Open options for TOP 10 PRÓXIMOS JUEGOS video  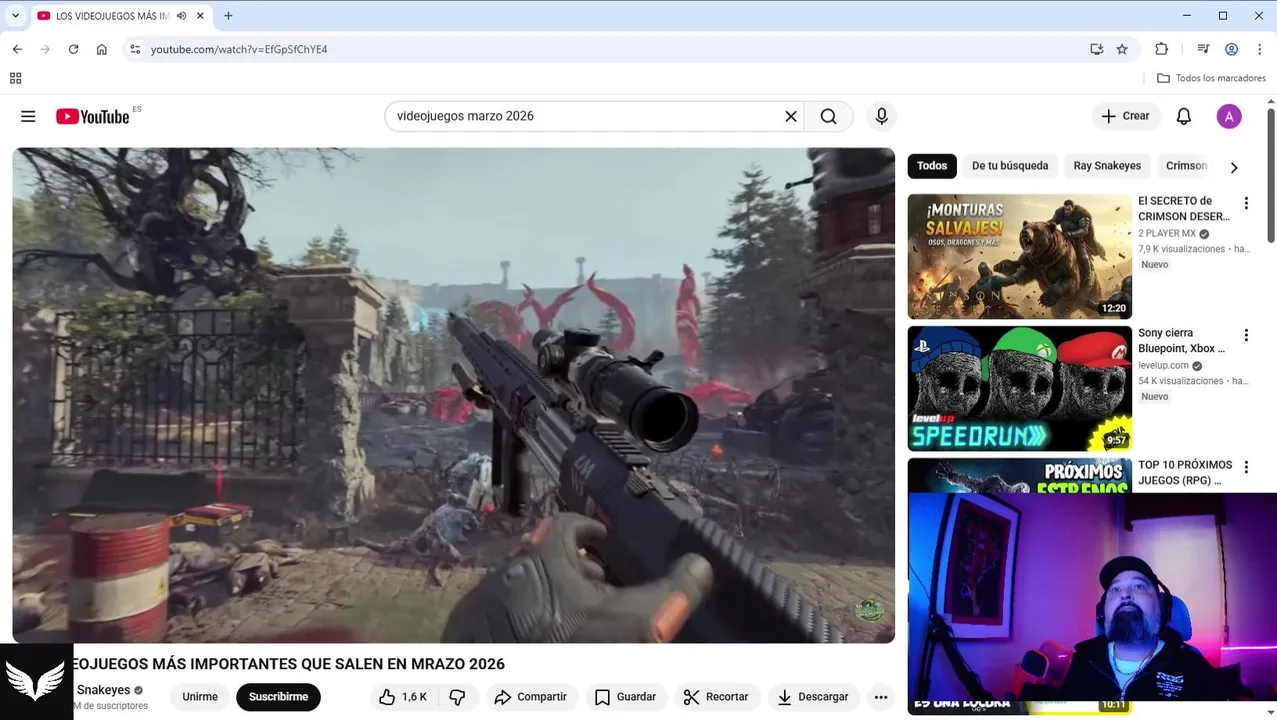tap(1246, 467)
